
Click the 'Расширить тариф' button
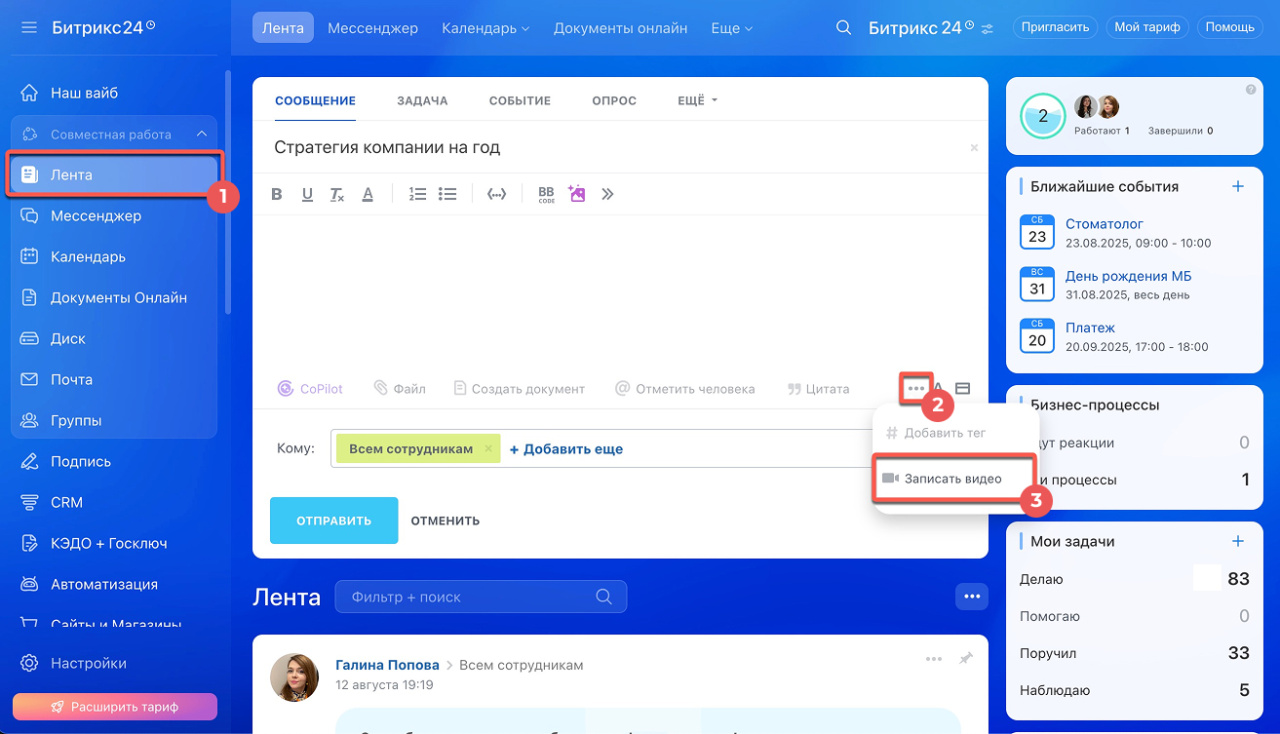(114, 707)
